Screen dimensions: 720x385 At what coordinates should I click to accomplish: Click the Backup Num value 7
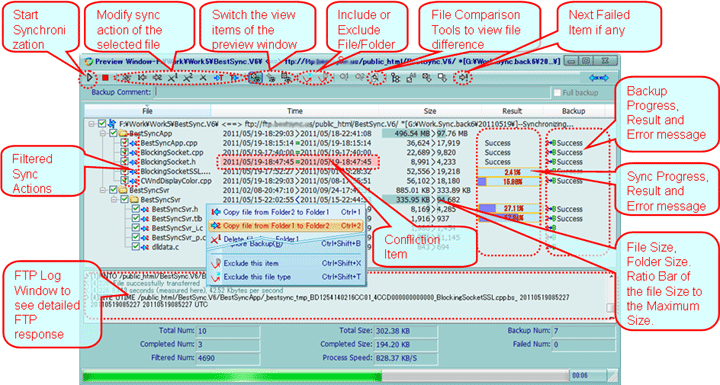pyautogui.click(x=583, y=331)
